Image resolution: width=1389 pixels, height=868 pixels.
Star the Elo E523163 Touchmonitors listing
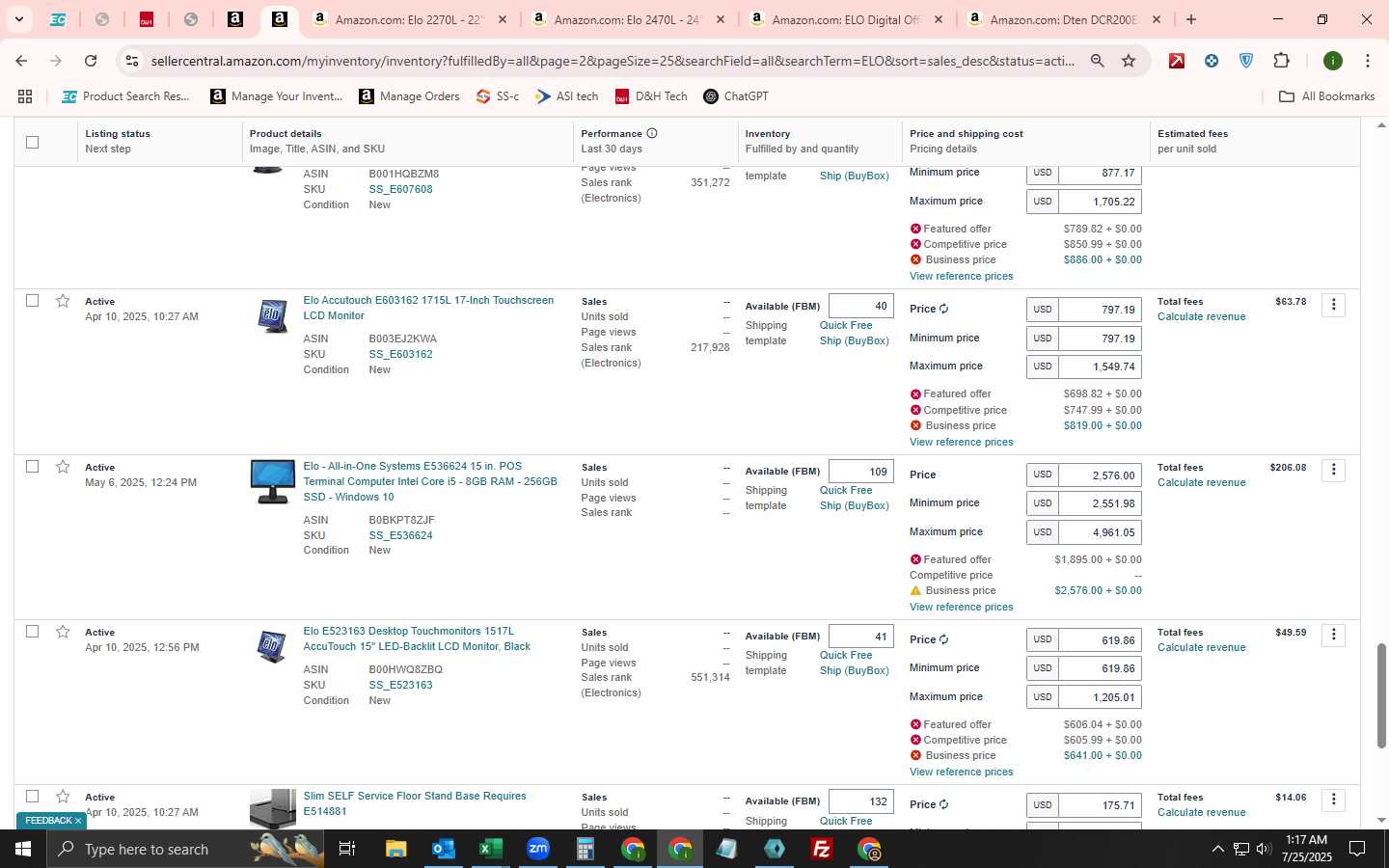[63, 632]
